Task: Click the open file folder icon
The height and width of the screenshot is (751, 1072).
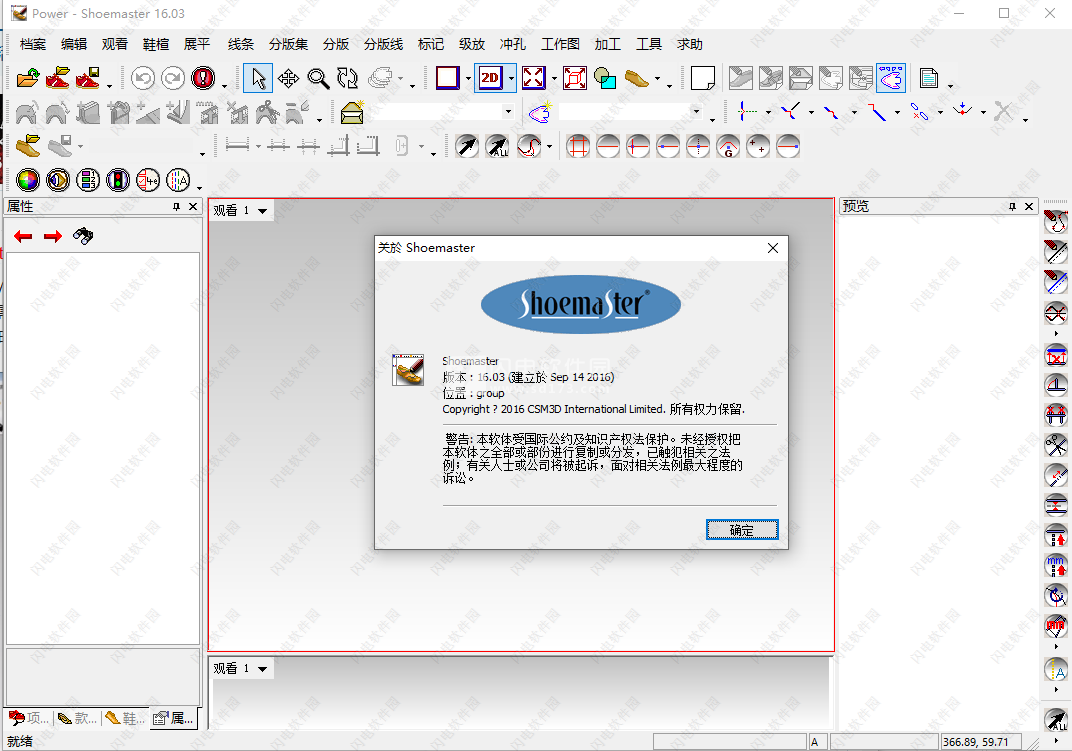Action: pyautogui.click(x=28, y=78)
